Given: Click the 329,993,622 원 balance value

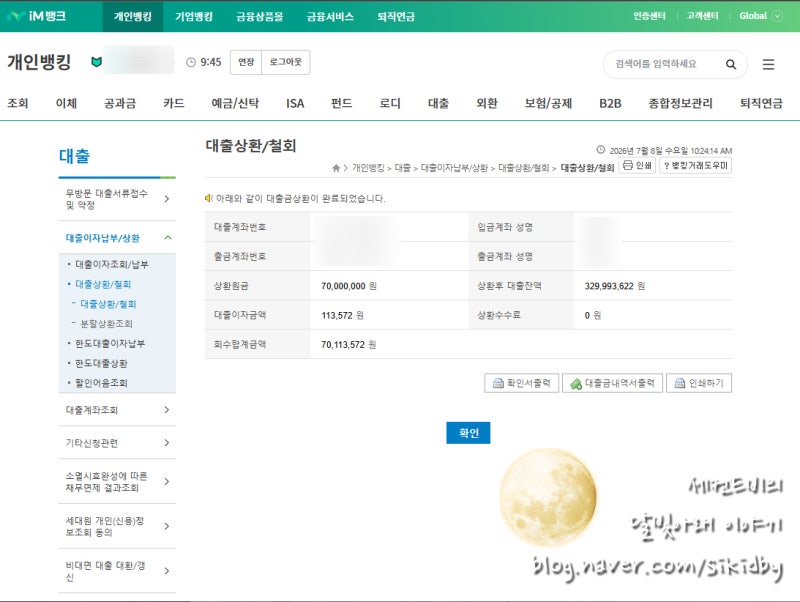Looking at the screenshot, I should (615, 286).
